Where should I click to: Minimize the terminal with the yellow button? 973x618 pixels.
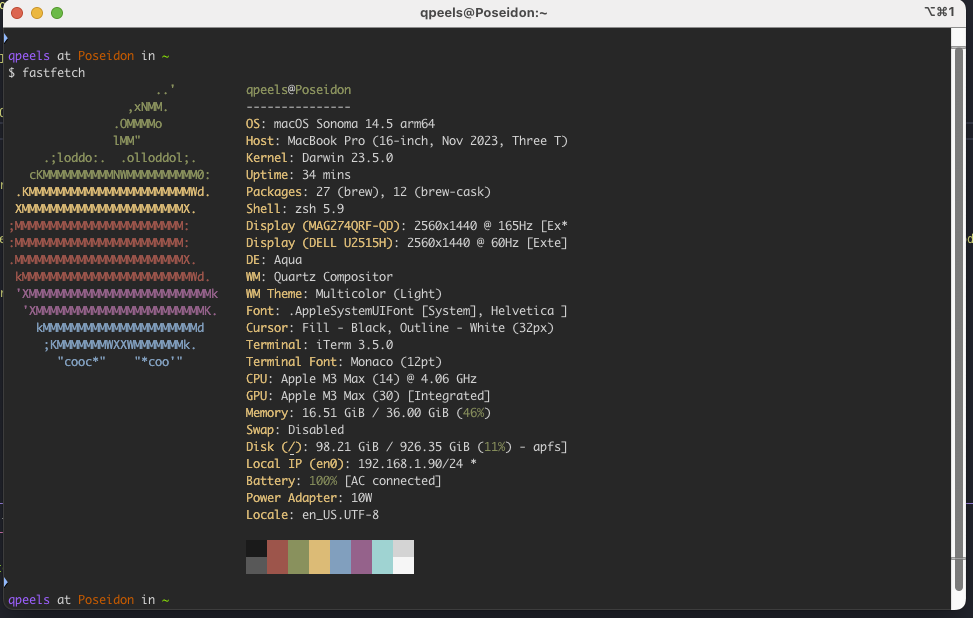pyautogui.click(x=37, y=13)
